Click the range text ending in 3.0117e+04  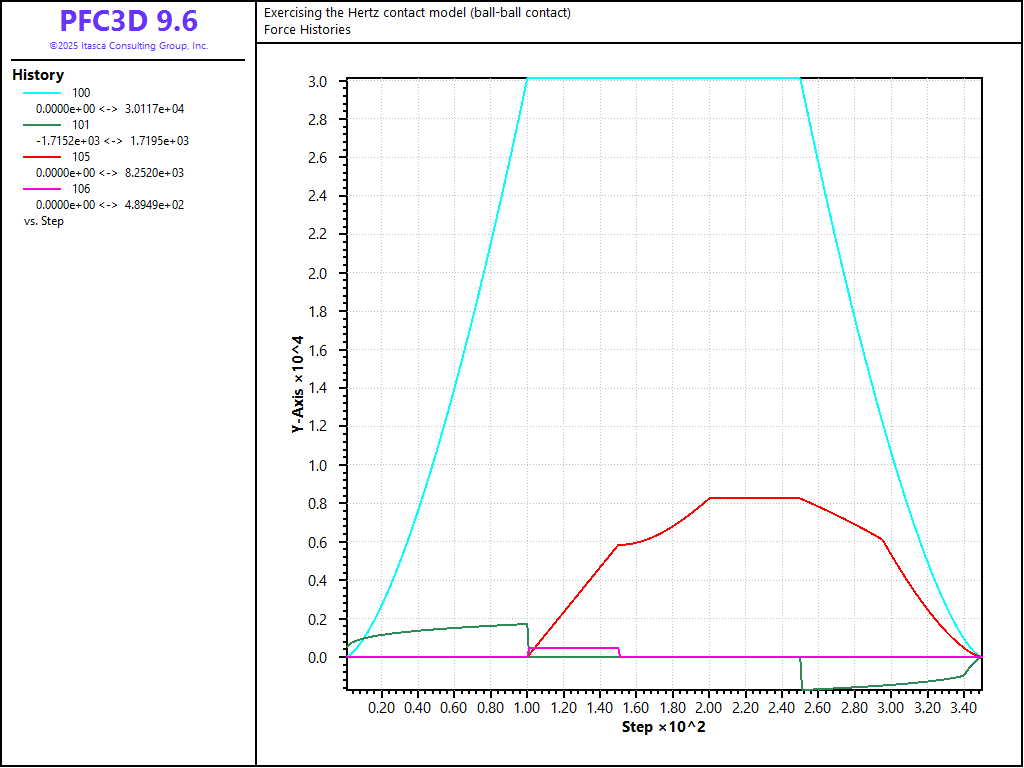coord(110,109)
